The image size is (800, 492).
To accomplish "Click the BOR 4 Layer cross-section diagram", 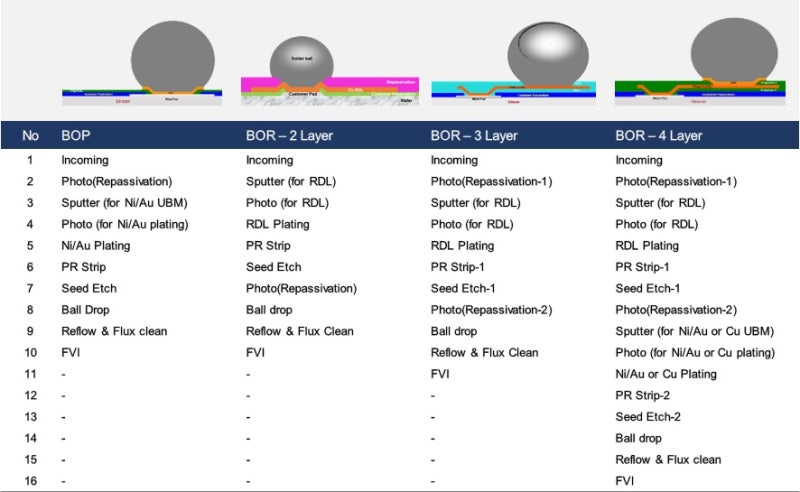I will pyautogui.click(x=700, y=61).
